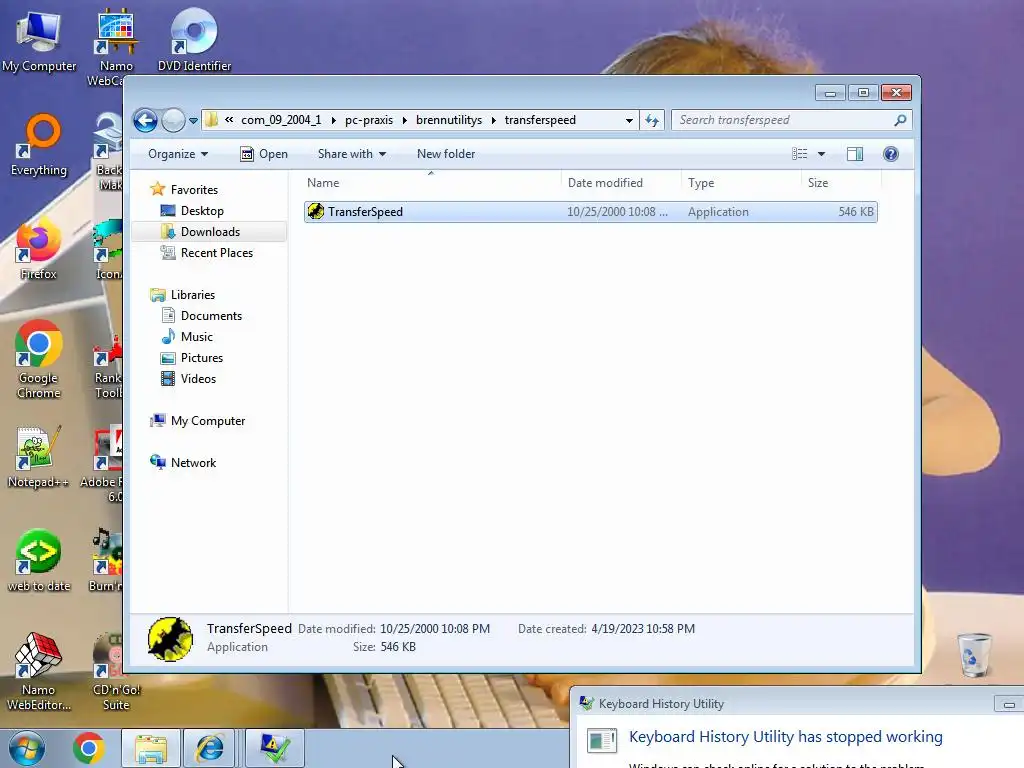Expand arrow after brennutilitys in the breadcrumb
This screenshot has width=1024, height=768.
coord(494,120)
